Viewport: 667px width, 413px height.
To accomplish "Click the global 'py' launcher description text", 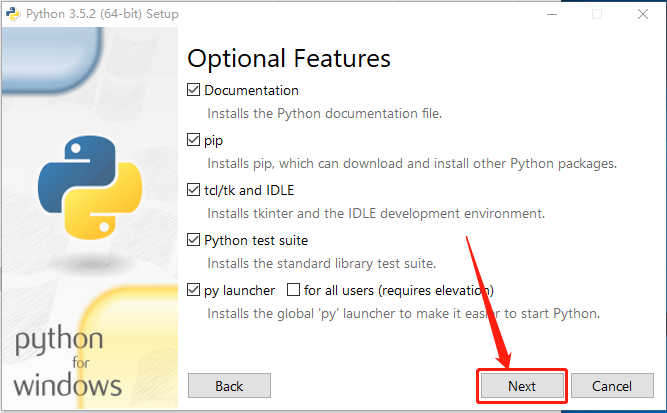I will coord(404,314).
